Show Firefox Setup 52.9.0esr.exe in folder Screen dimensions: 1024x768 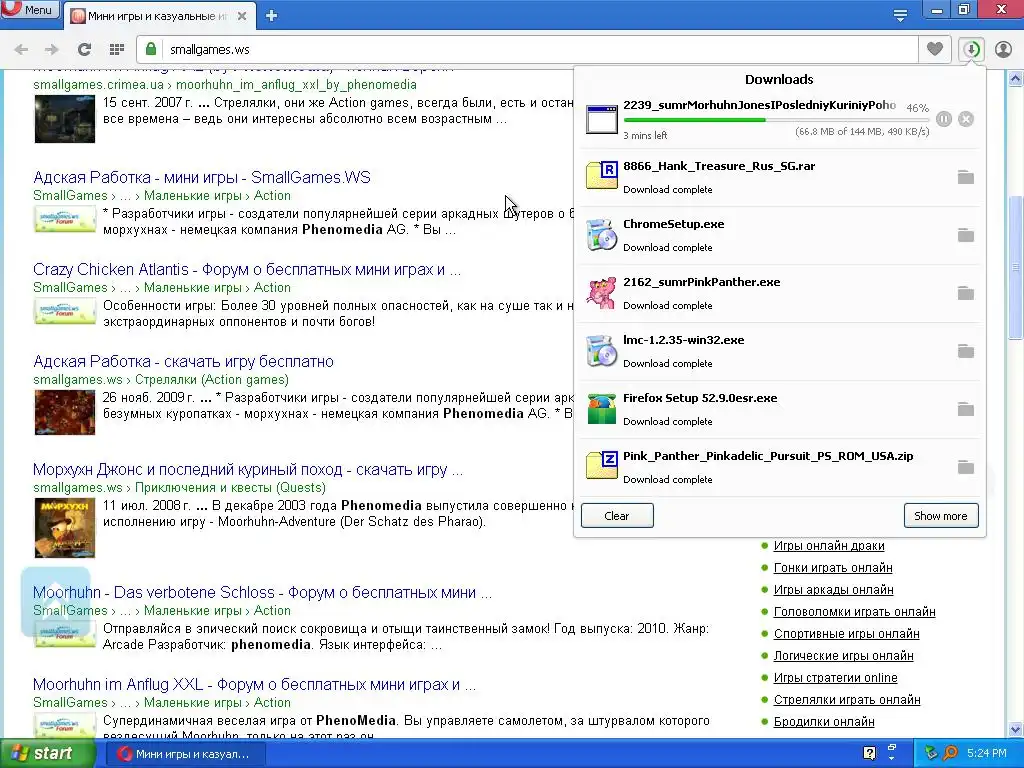[966, 409]
